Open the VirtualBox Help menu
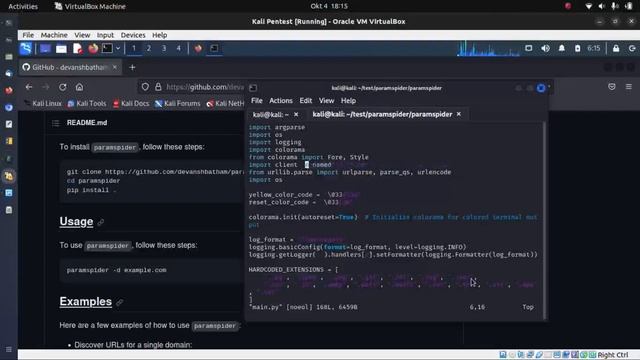640x360 pixels. tap(160, 35)
